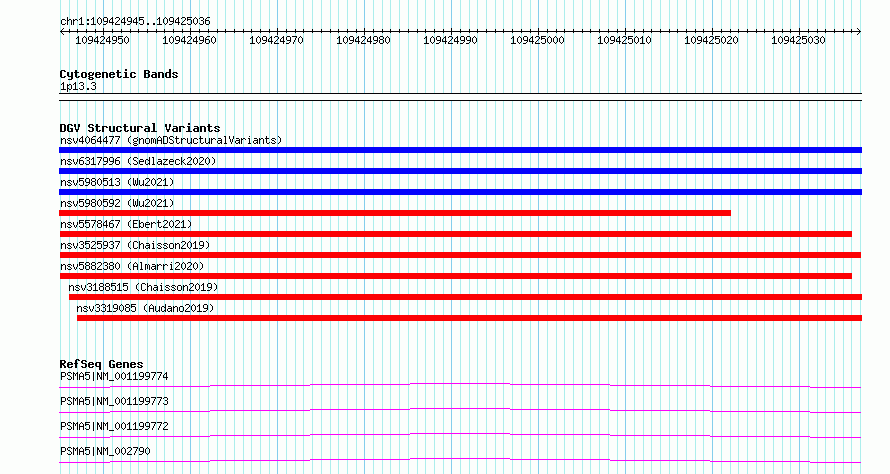
Task: Open transcript PSMA5|NM_001199774 label
Action: [114, 376]
